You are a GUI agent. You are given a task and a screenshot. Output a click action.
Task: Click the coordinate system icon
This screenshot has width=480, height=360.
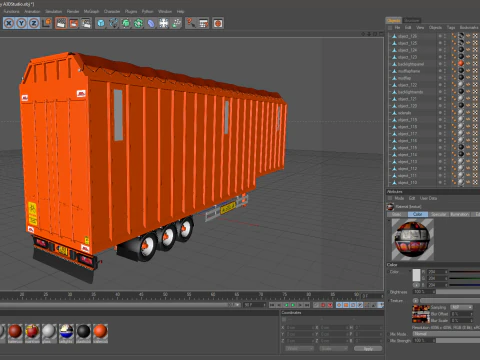[46, 23]
